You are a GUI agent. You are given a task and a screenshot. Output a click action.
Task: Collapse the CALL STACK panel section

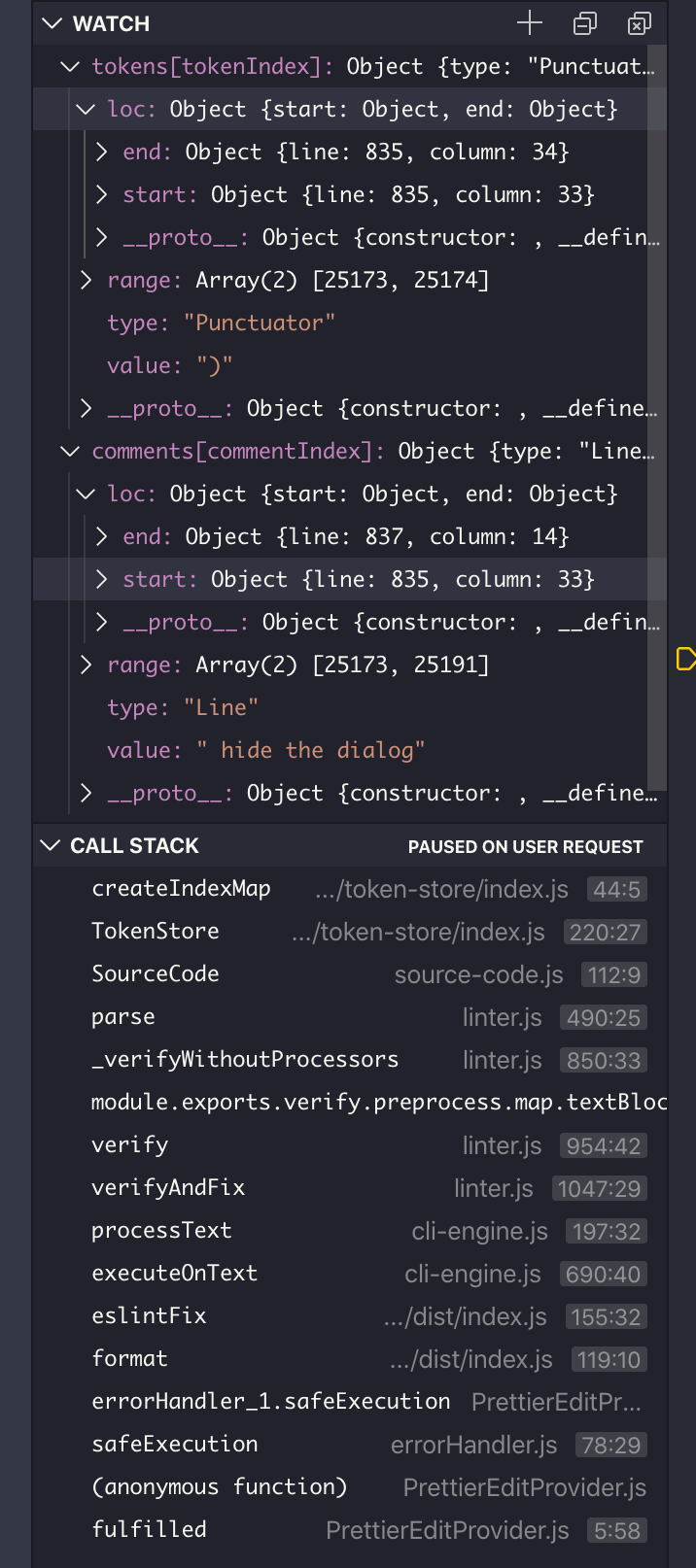coord(51,845)
